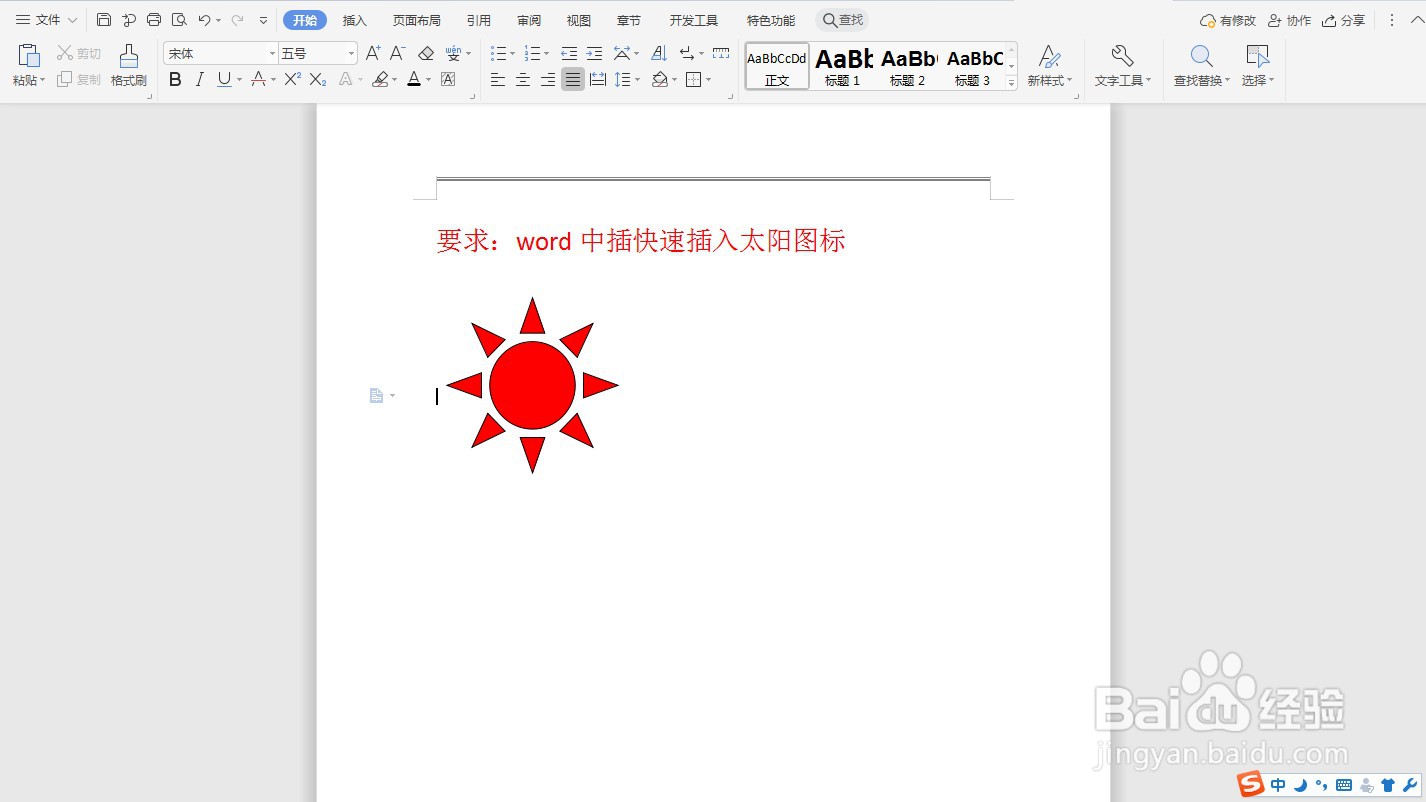1426x802 pixels.
Task: Expand the quick access toolbar customize arrow
Action: click(263, 20)
